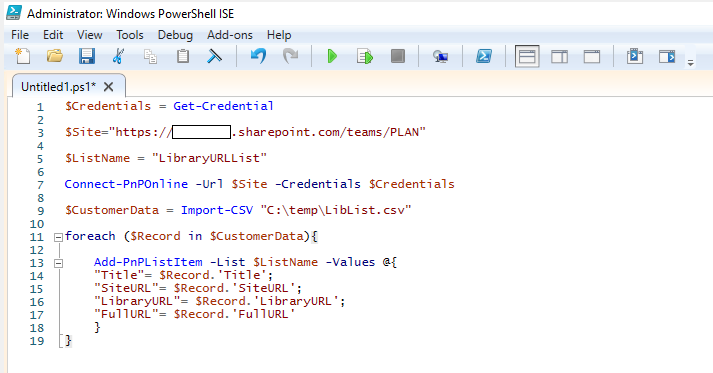This screenshot has height=373, width=713.
Task: Open the Help menu
Action: click(x=279, y=35)
